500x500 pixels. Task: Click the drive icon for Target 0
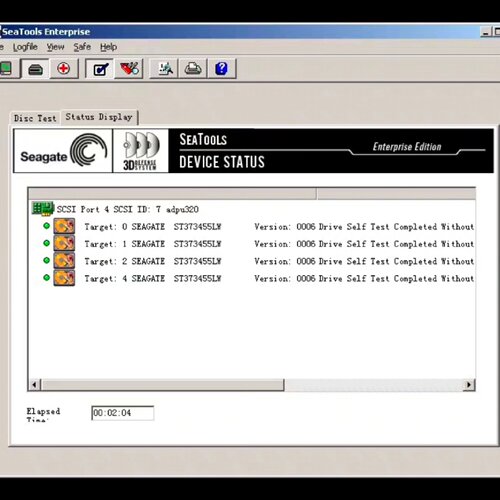coord(64,226)
